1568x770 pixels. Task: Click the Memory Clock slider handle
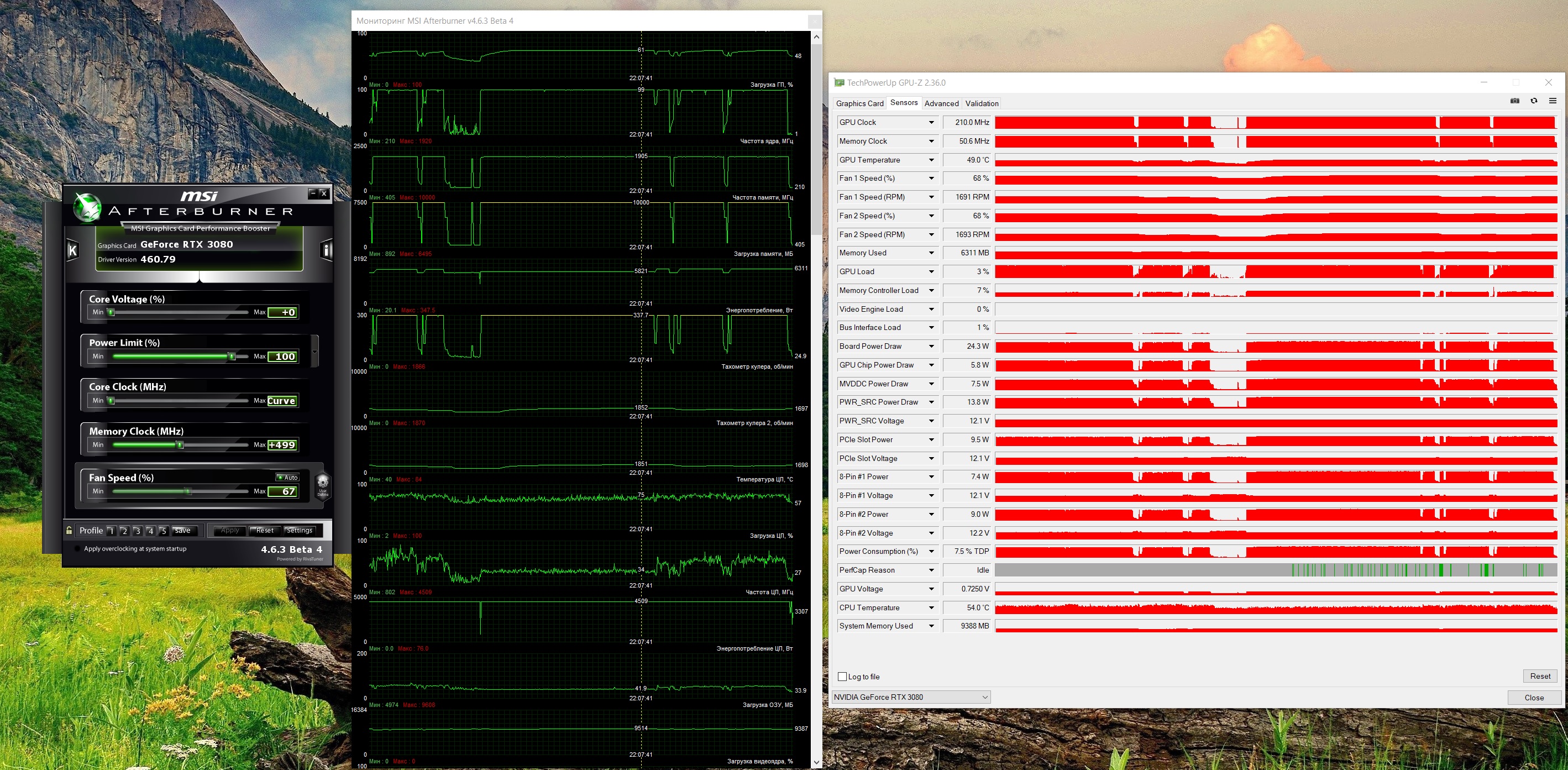pos(180,445)
